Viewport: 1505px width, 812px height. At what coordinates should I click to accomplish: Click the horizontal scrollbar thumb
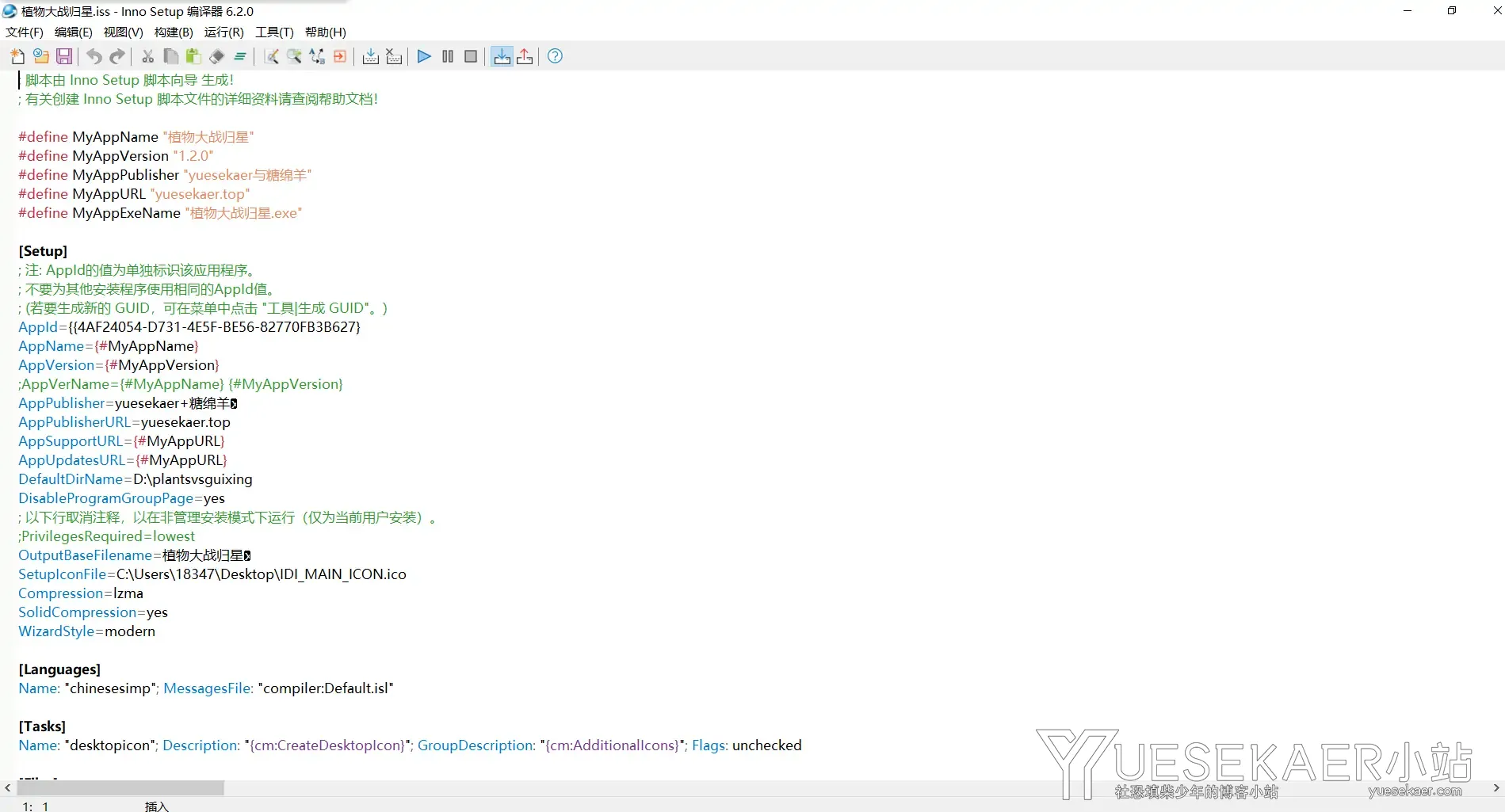(120, 788)
